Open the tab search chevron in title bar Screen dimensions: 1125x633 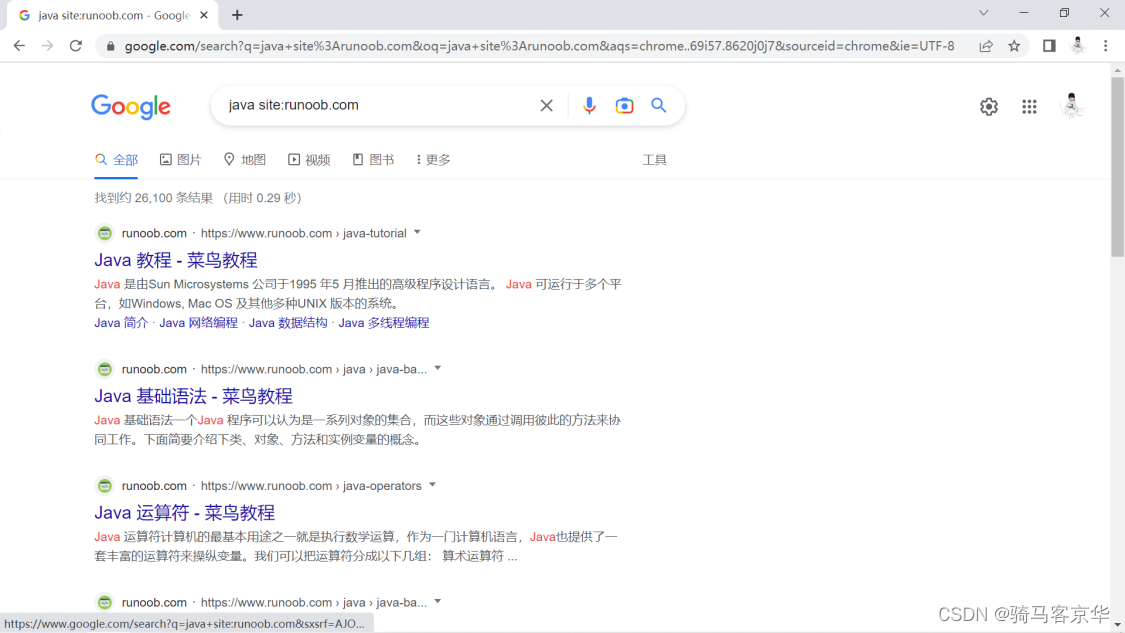click(x=984, y=13)
